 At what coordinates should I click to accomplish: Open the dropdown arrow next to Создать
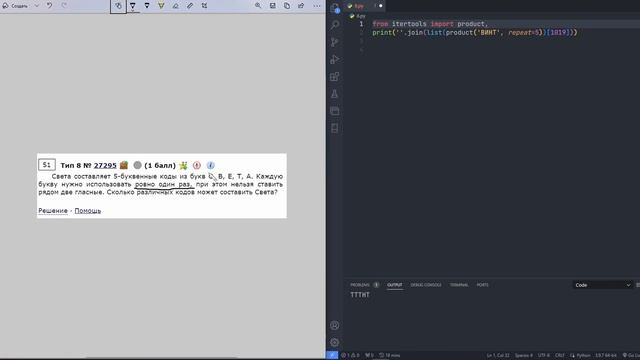(37, 6)
